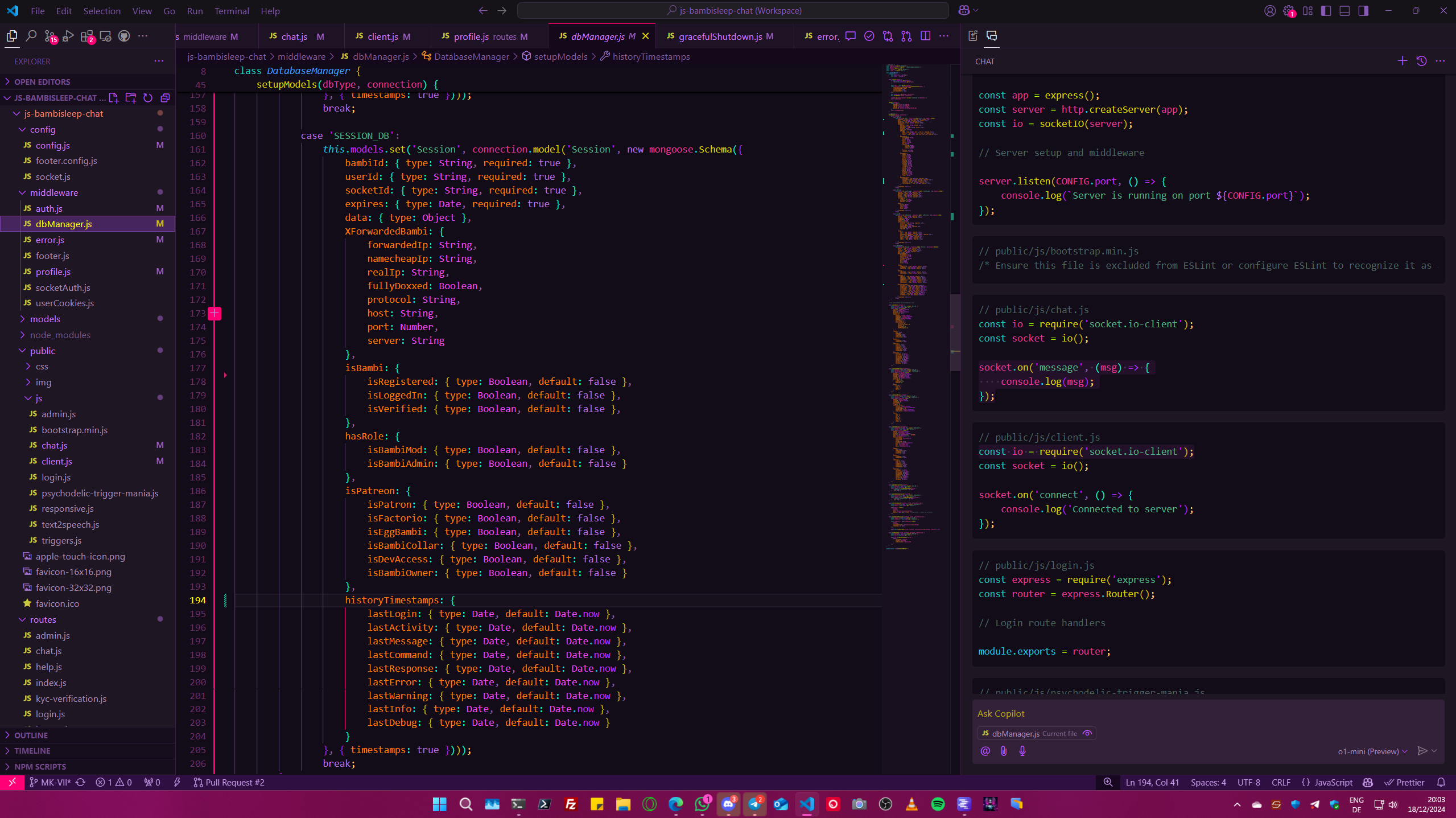
Task: Toggle the bottom Panel layout button
Action: click(1344, 11)
